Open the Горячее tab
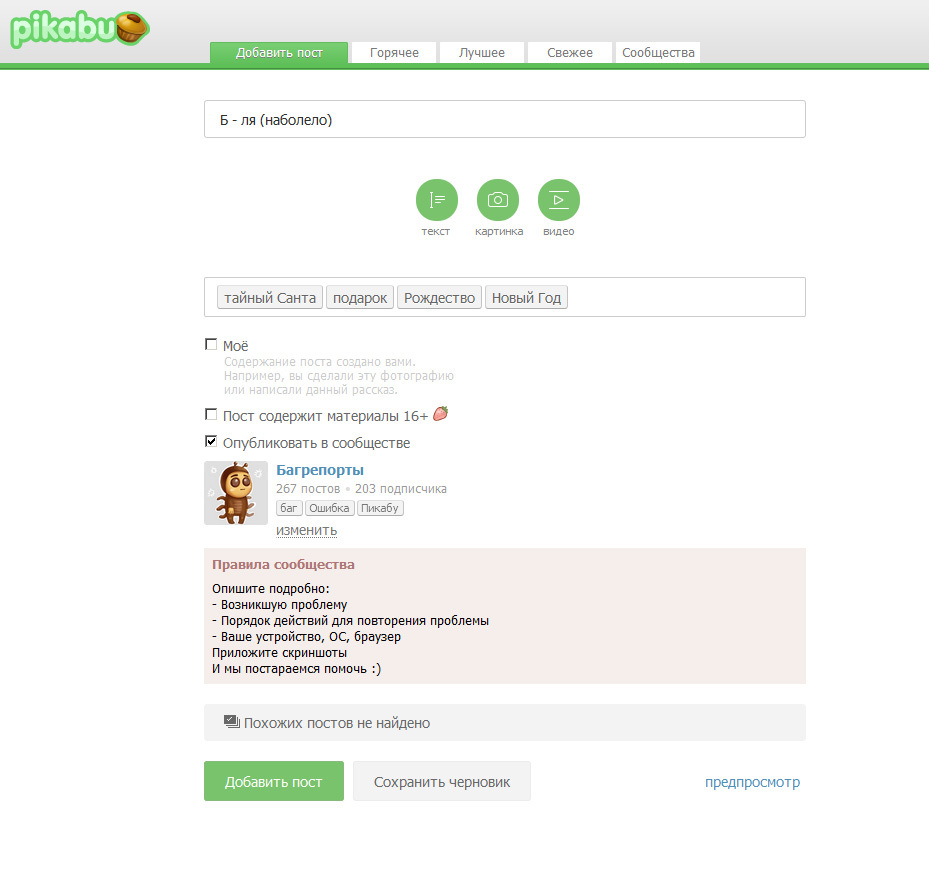Image resolution: width=929 pixels, height=892 pixels. (394, 53)
